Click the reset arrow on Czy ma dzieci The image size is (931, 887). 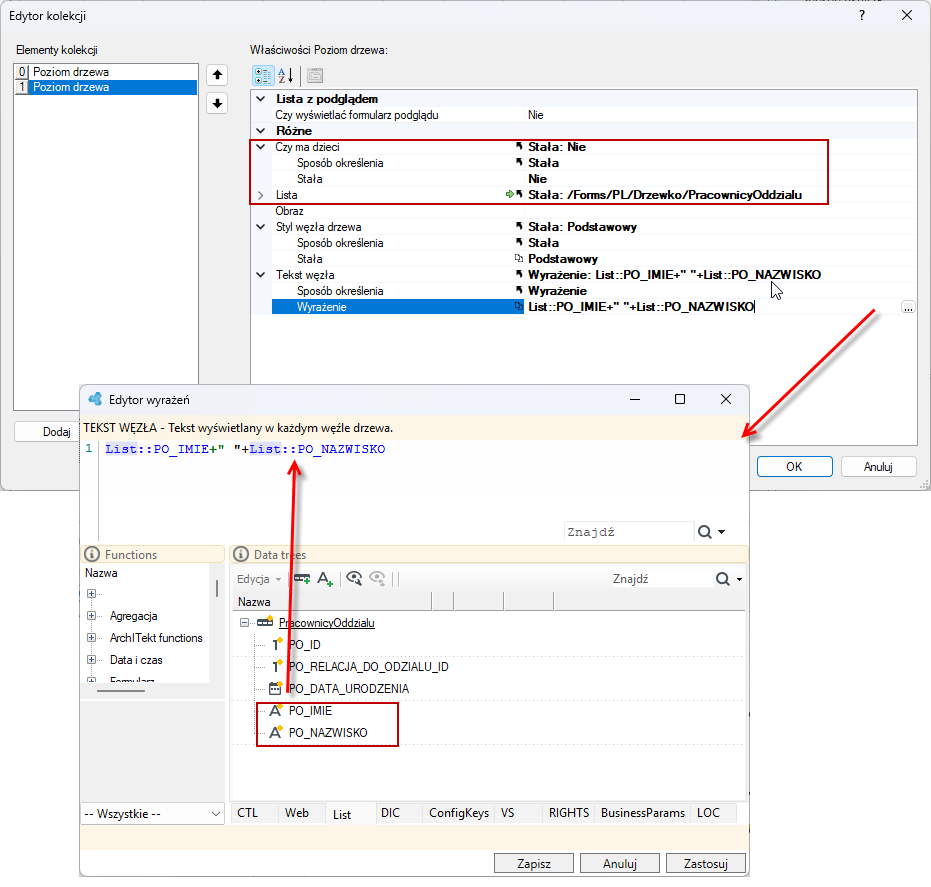(519, 147)
